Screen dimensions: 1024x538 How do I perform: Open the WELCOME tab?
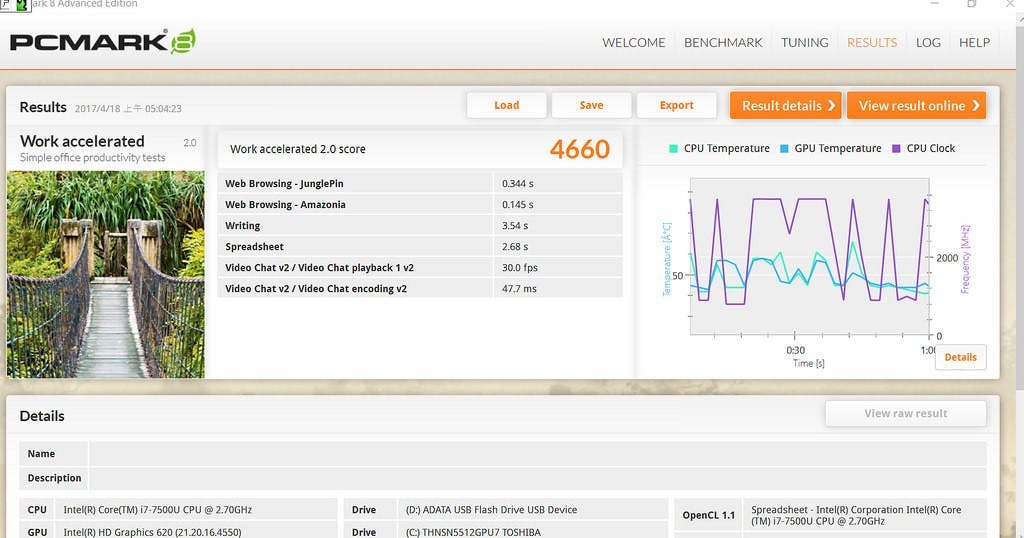[633, 42]
